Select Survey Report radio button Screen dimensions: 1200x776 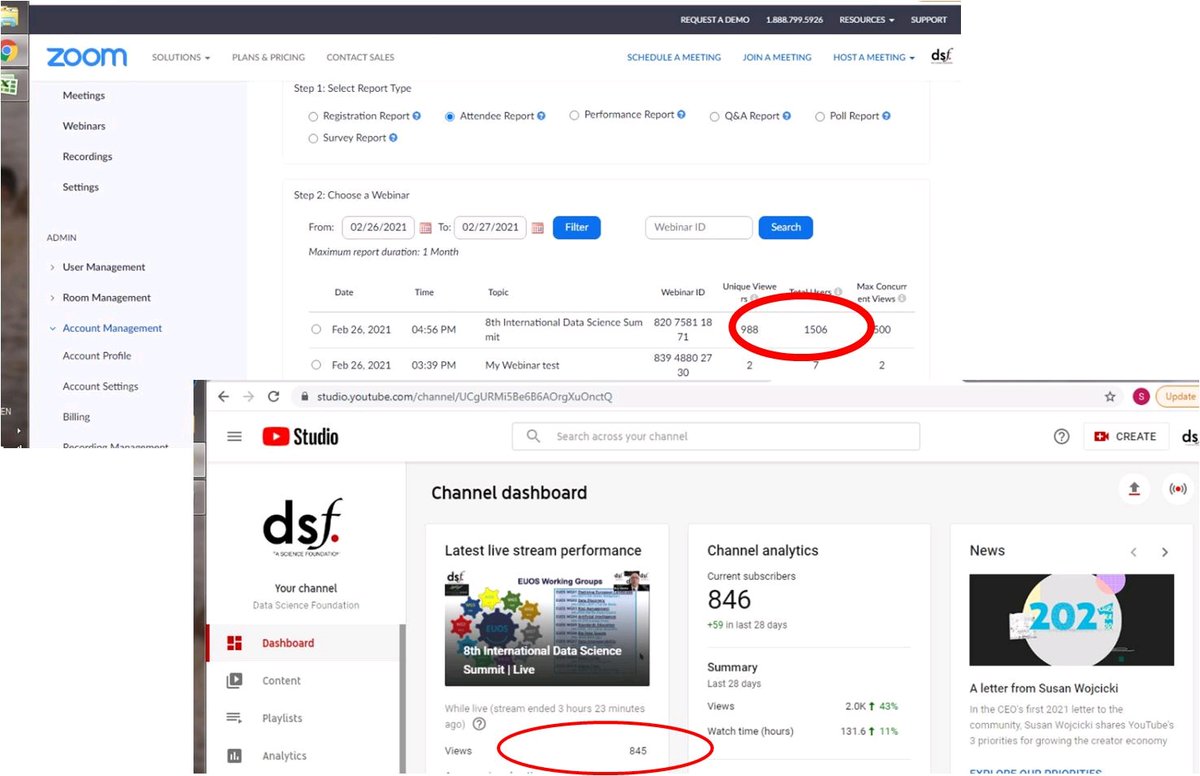[313, 138]
